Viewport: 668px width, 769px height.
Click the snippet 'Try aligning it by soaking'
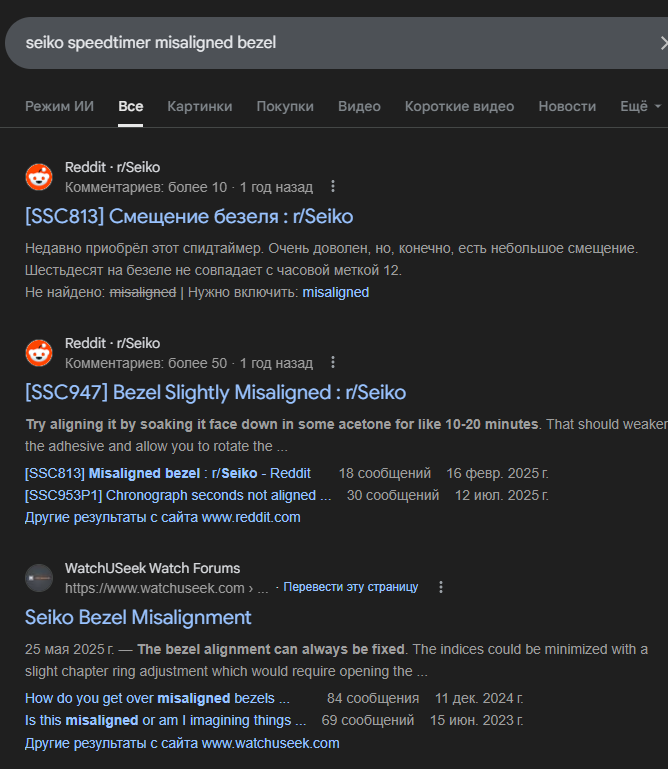pyautogui.click(x=346, y=435)
